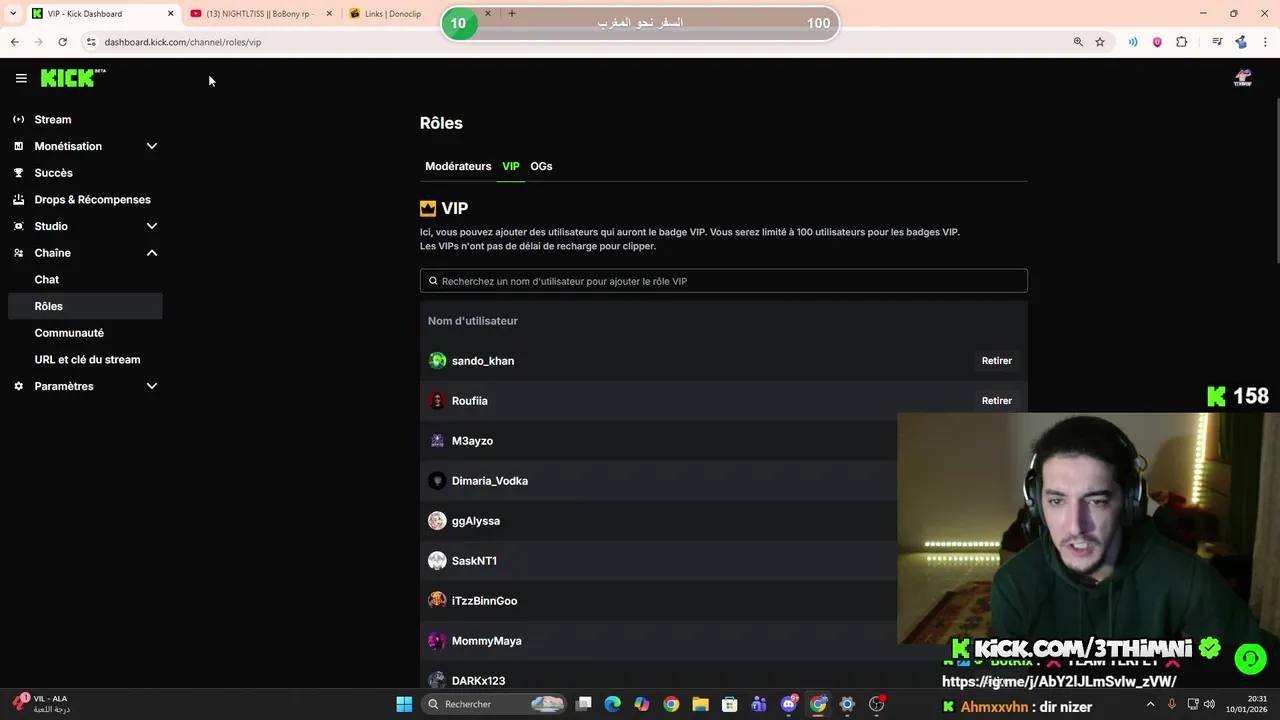Click Roufiia's avatar
This screenshot has height=720, width=1280.
pyautogui.click(x=437, y=400)
